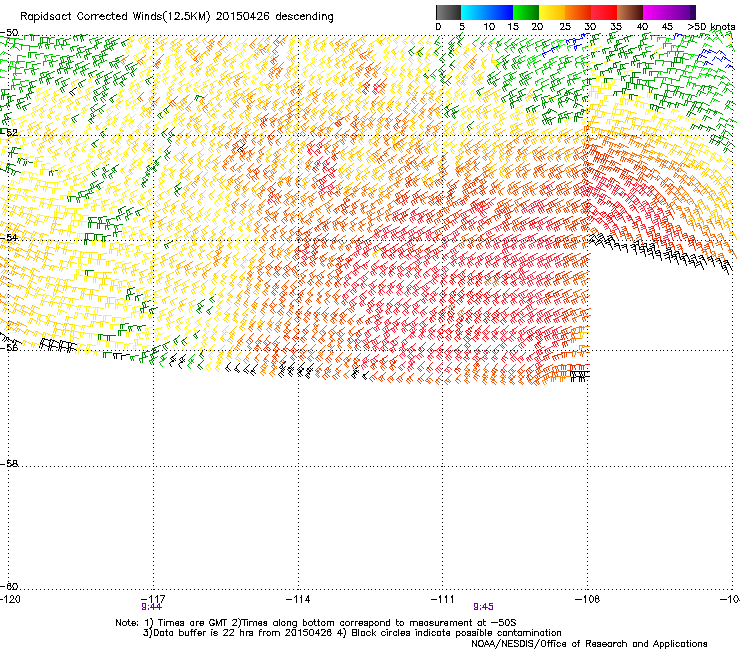Screen dimensions: 740x650
Task: Click the brown 35-40 knots legend segment
Action: pos(630,12)
